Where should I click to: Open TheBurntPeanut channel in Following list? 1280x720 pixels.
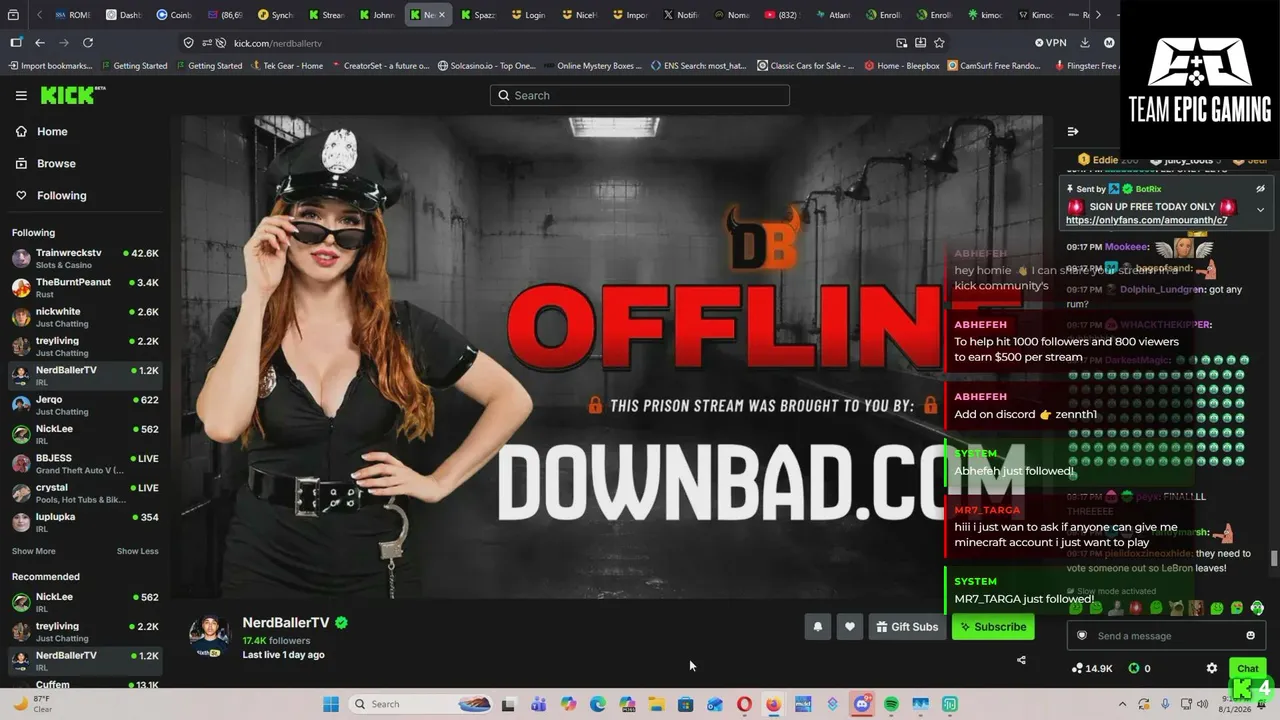click(85, 287)
